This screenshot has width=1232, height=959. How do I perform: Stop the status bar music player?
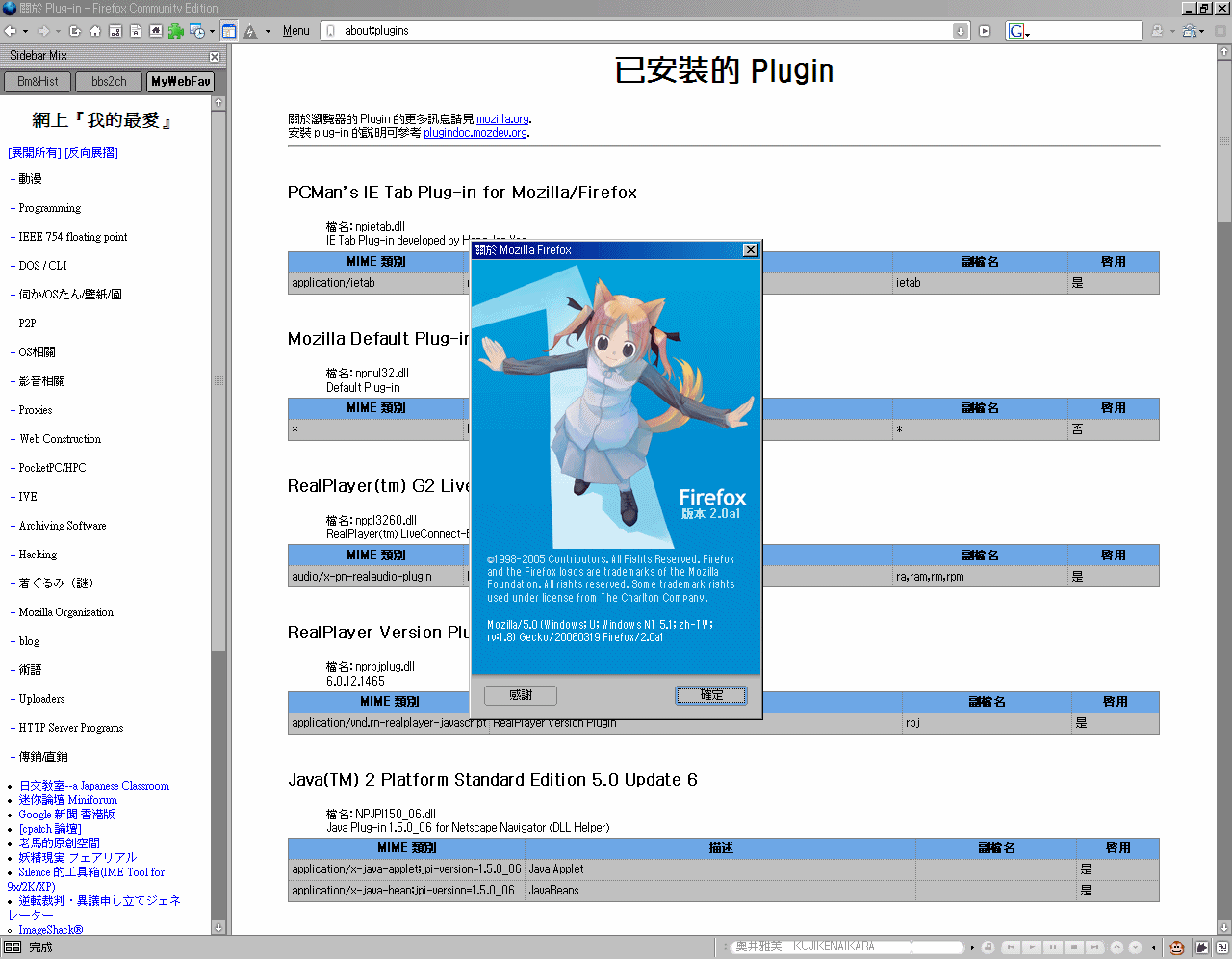coord(1074,947)
